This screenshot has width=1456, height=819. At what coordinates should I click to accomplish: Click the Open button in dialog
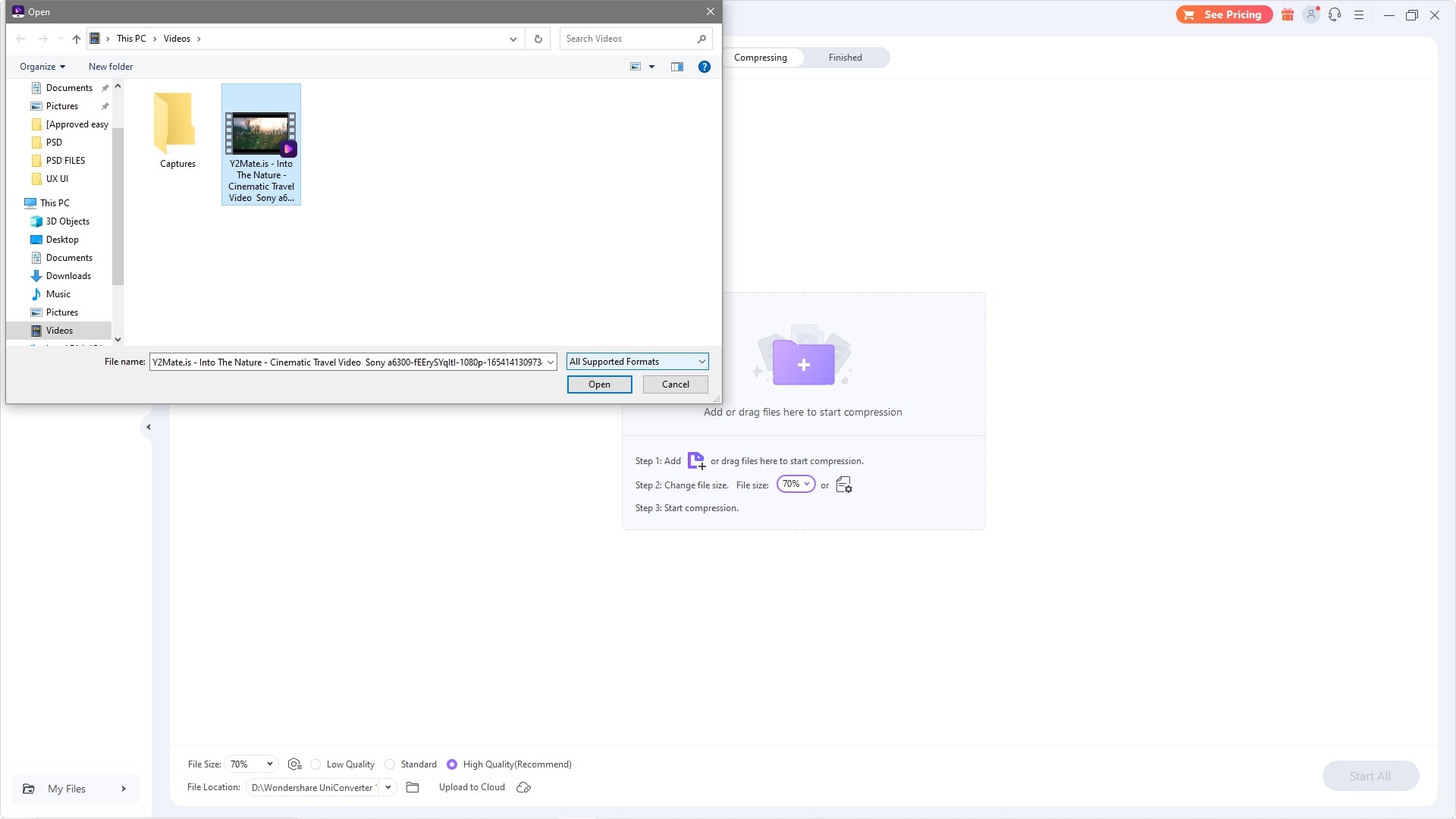[x=599, y=384]
